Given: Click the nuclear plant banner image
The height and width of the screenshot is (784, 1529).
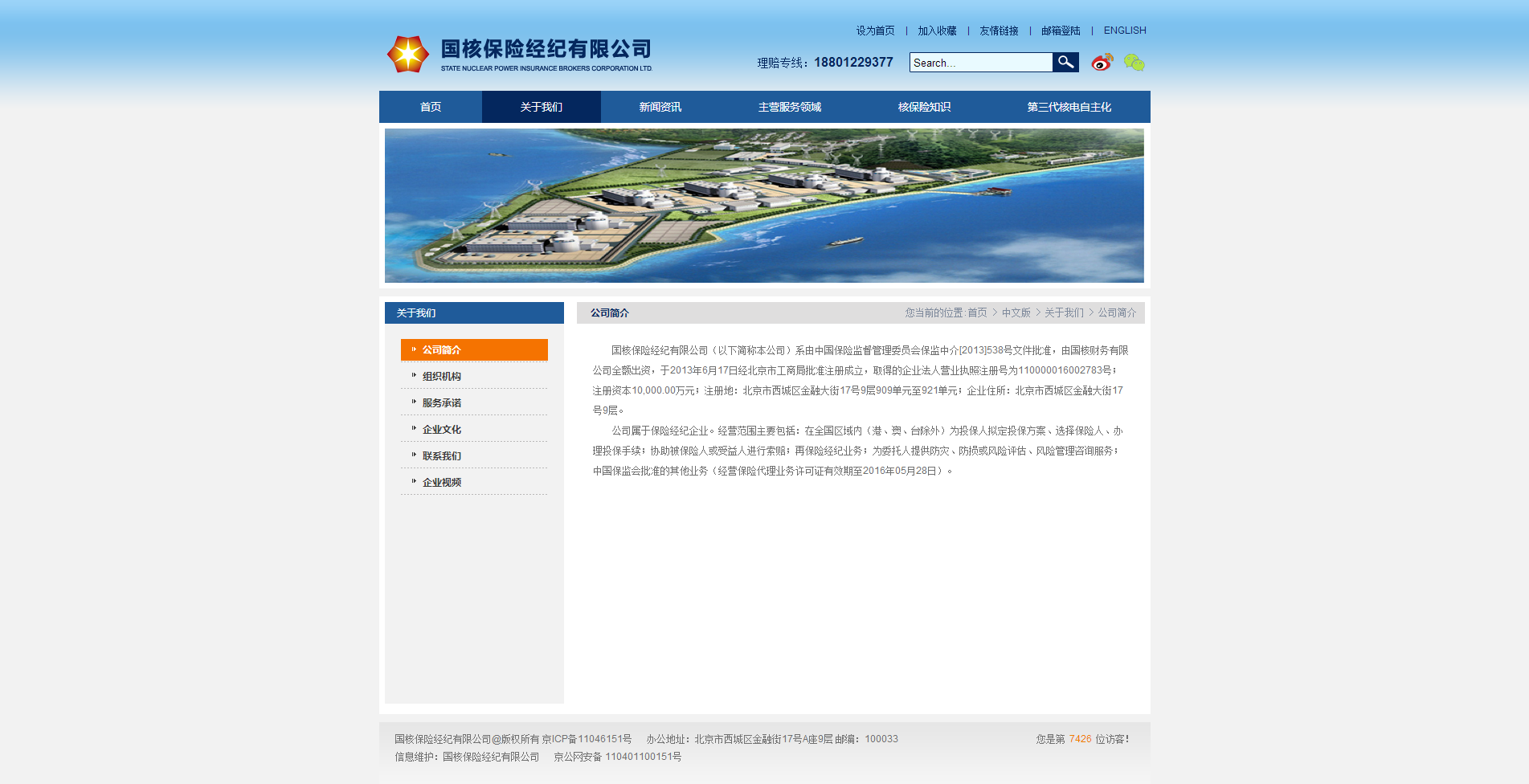Looking at the screenshot, I should (764, 206).
